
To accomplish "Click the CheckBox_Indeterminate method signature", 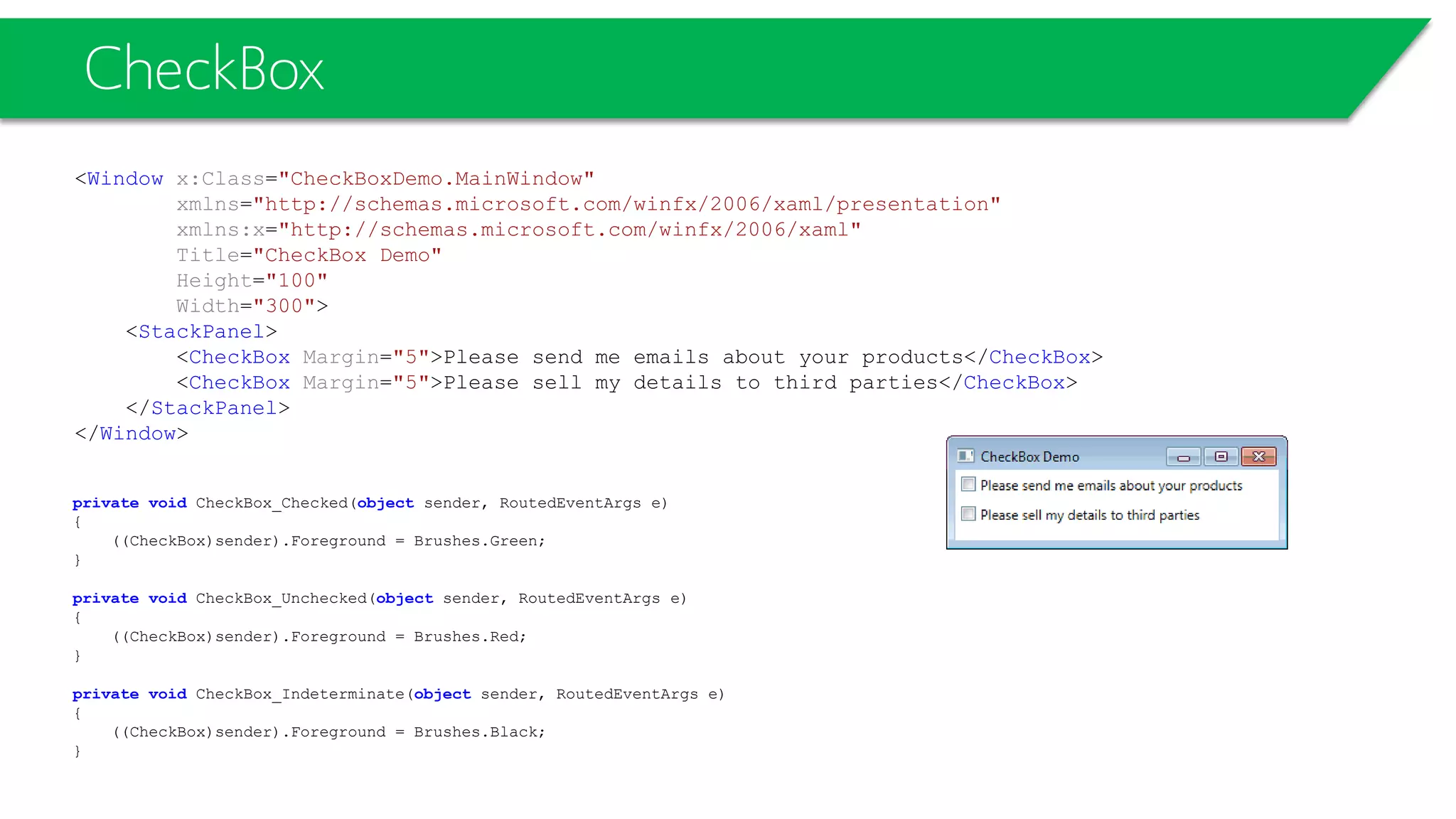I will [398, 695].
